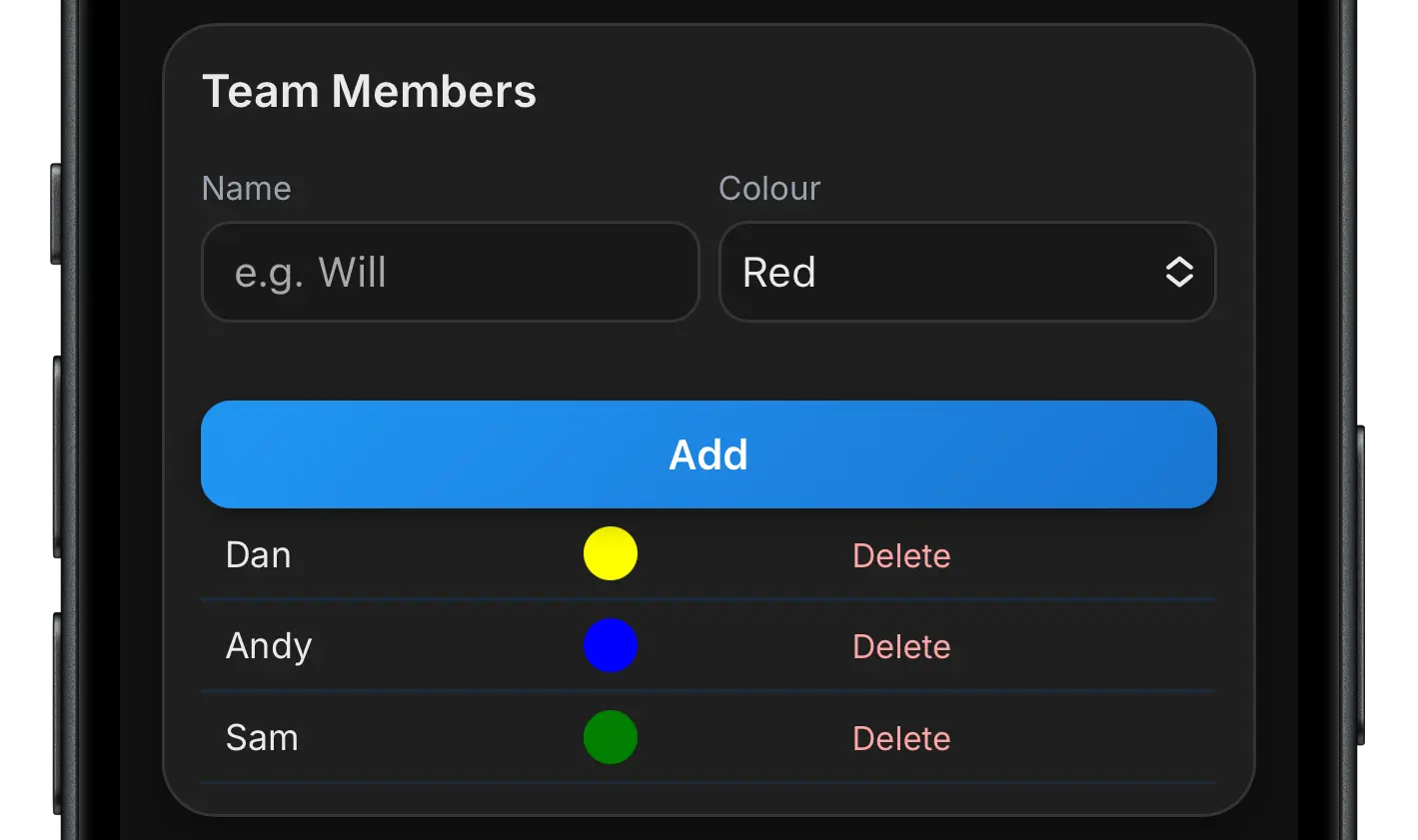Screen dimensions: 1418x840
Task: Delete Andy from the team list
Action: [x=901, y=646]
